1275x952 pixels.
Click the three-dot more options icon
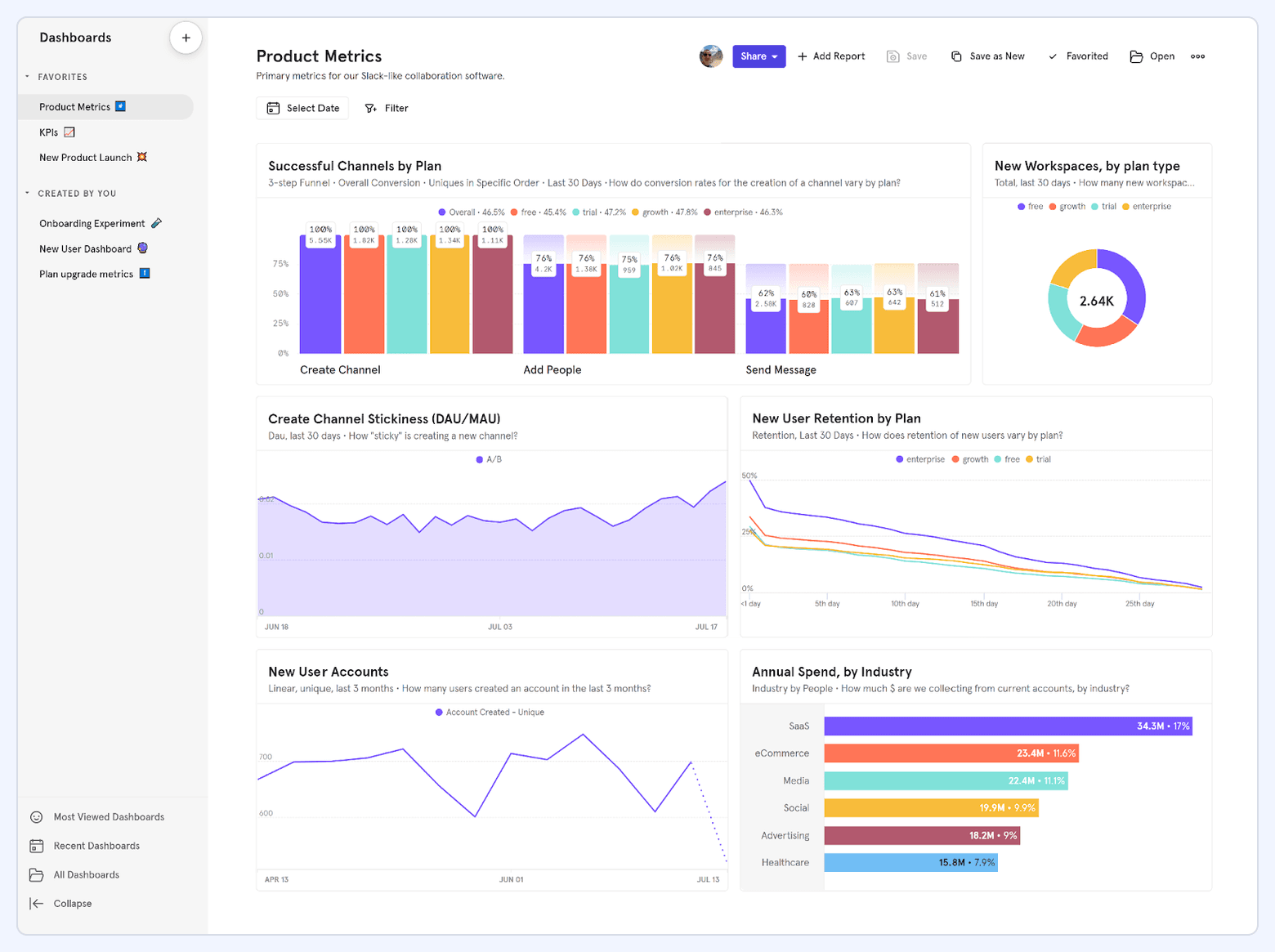tap(1197, 56)
